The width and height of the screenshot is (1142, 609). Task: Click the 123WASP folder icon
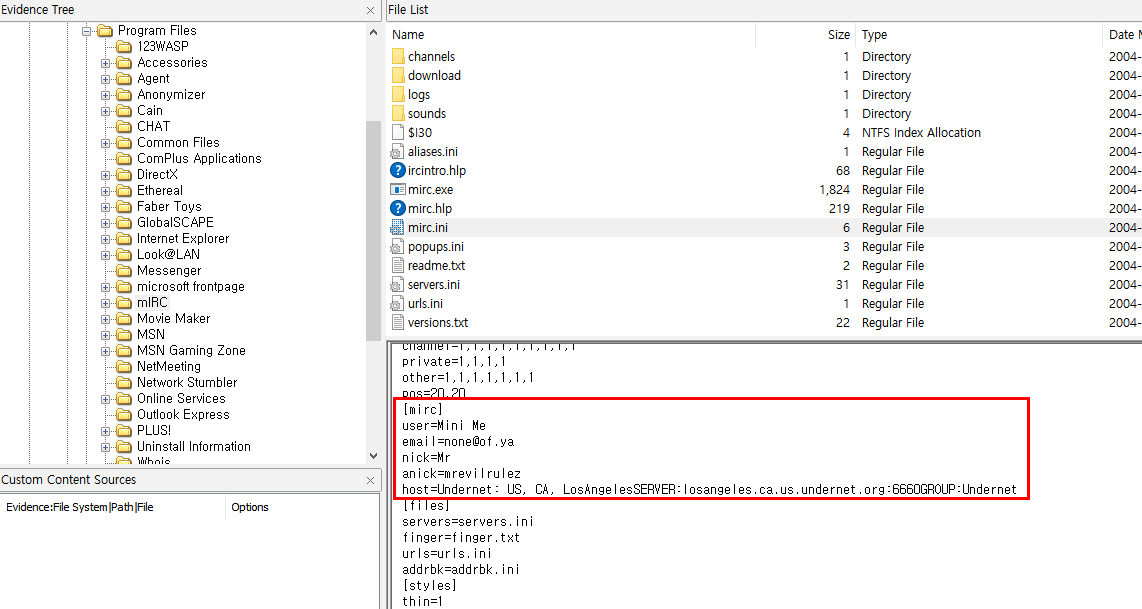[x=125, y=47]
